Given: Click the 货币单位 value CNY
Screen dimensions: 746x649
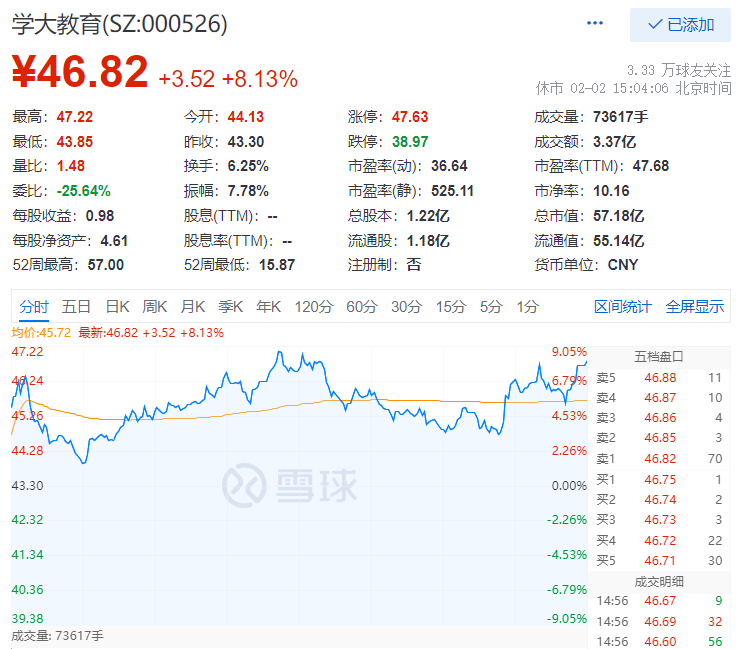Looking at the screenshot, I should [623, 265].
